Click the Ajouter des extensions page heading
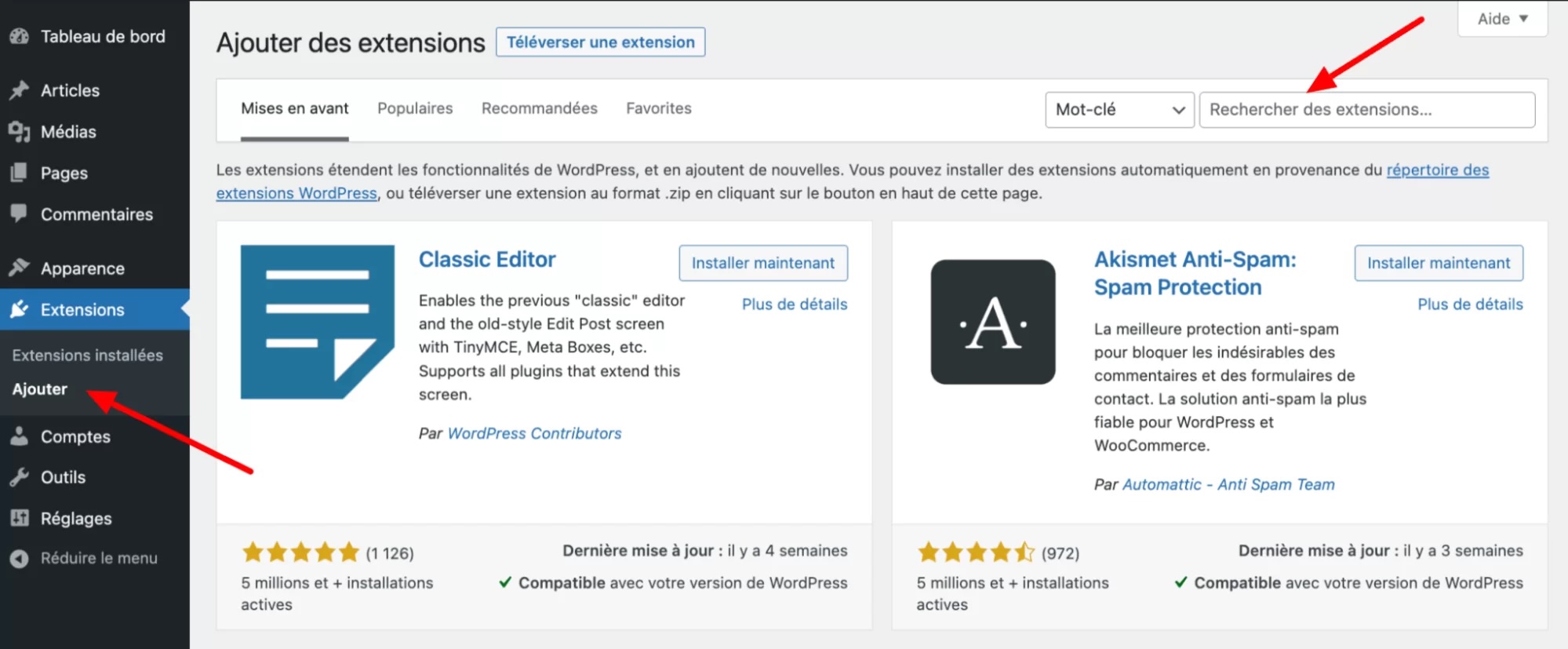 [x=351, y=42]
